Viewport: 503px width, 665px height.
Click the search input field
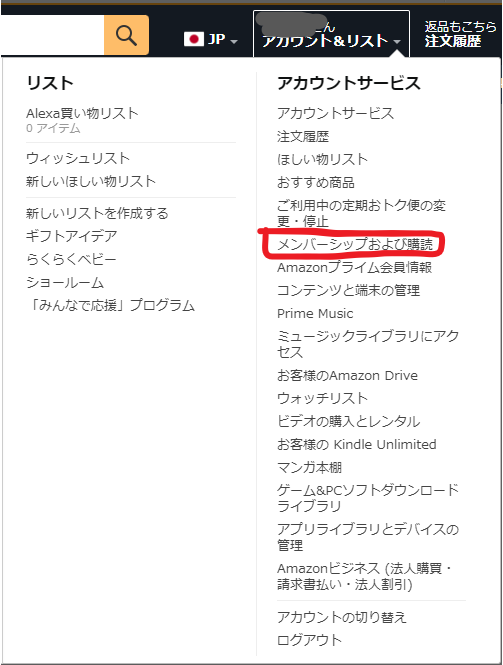53,35
